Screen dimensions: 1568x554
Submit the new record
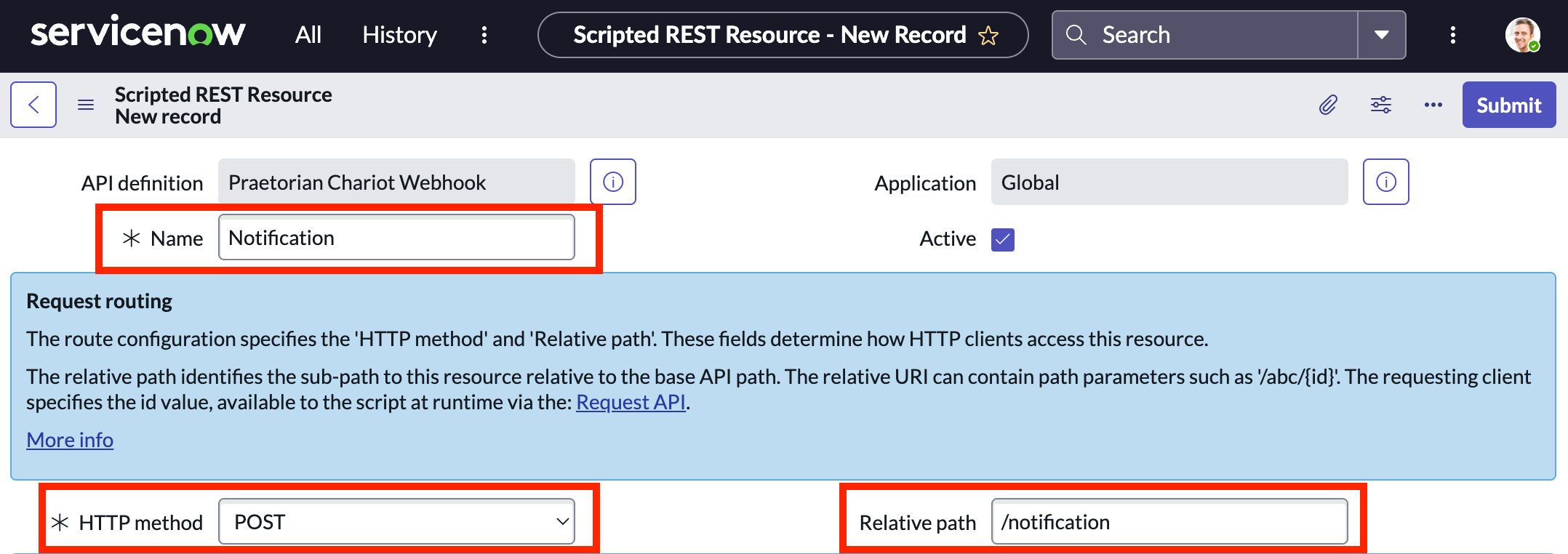1509,105
